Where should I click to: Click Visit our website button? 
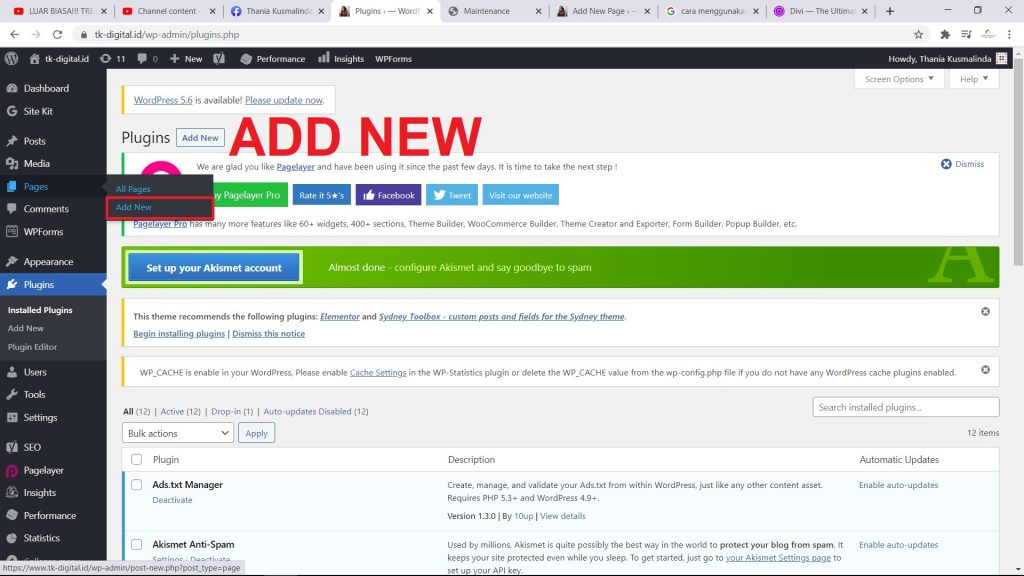[x=520, y=195]
